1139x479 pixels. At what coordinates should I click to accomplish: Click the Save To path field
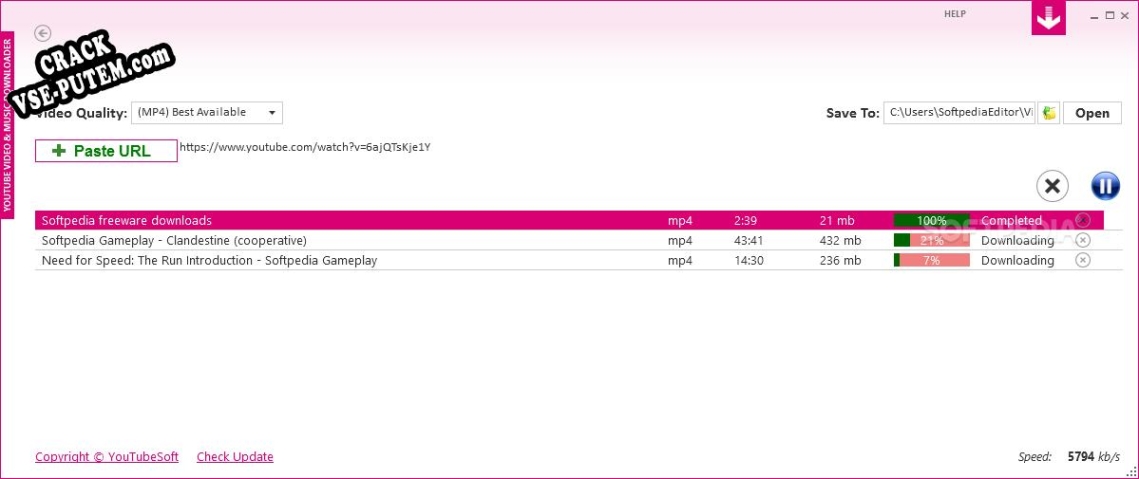pos(959,113)
